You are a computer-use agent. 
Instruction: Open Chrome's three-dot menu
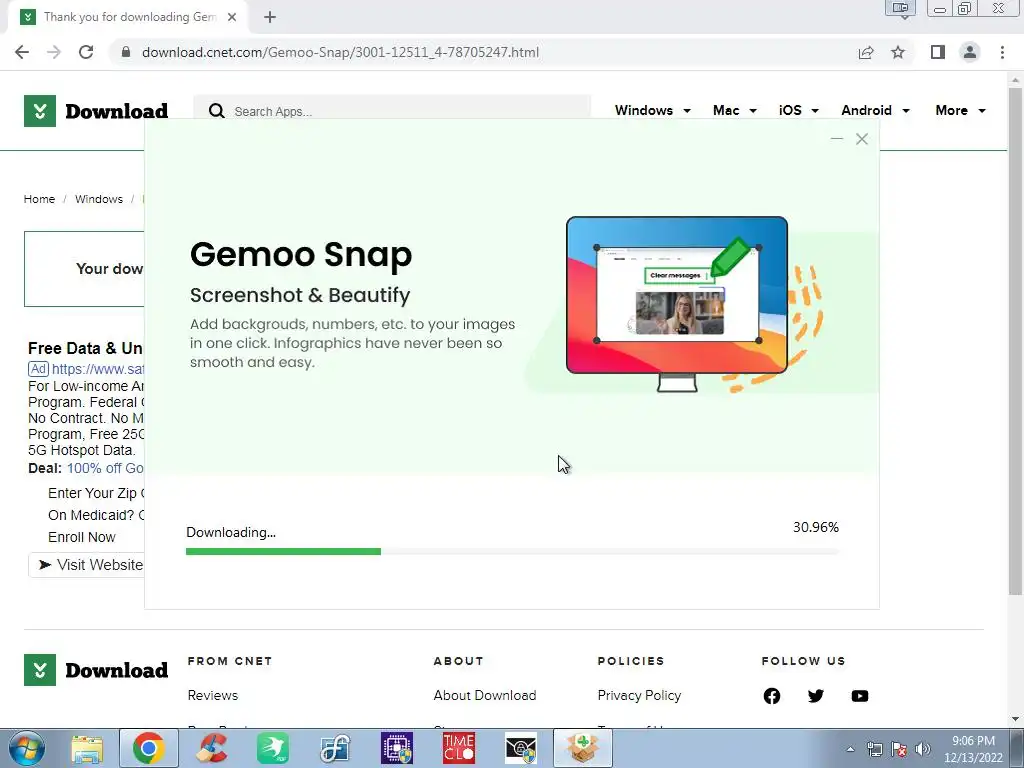1002,52
